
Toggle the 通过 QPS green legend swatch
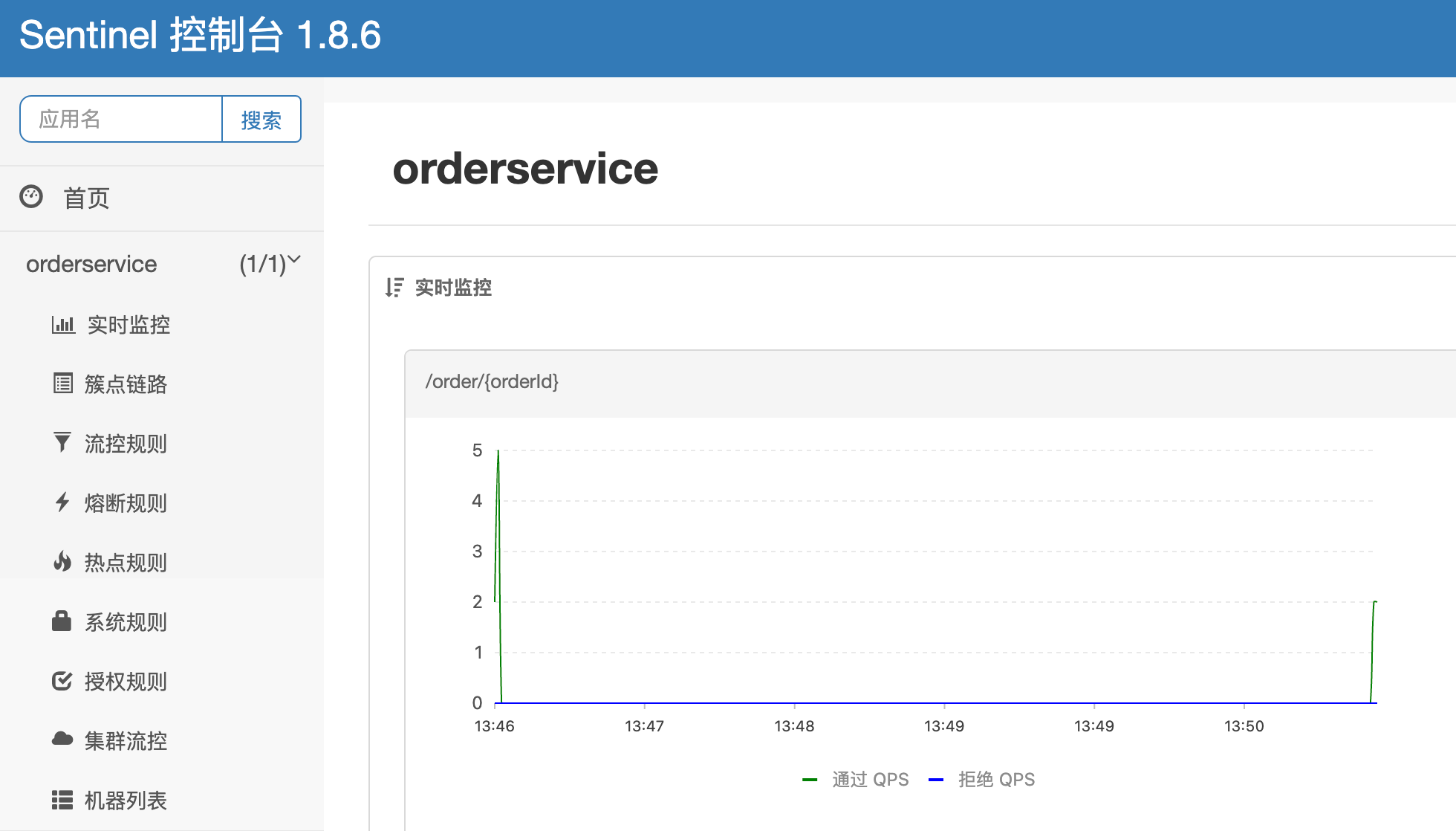pyautogui.click(x=810, y=780)
